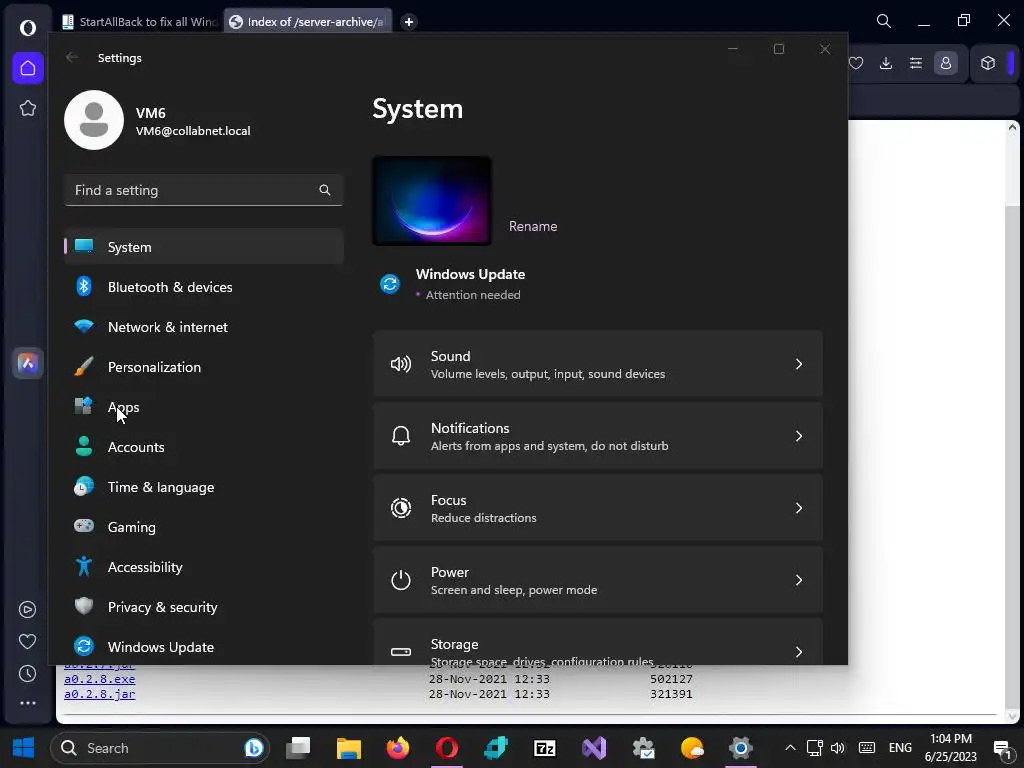Click the desktop wallpaper thumbnail
This screenshot has width=1024, height=768.
[x=432, y=201]
